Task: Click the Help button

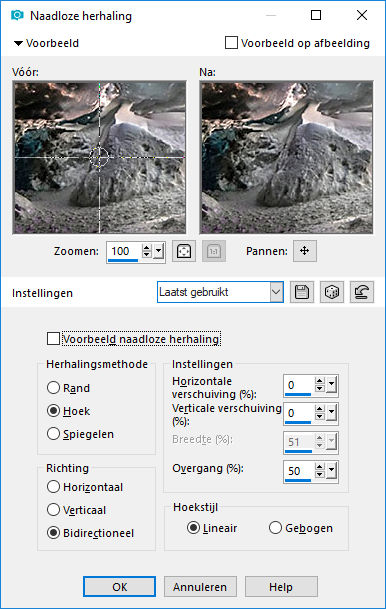Action: coord(281,586)
